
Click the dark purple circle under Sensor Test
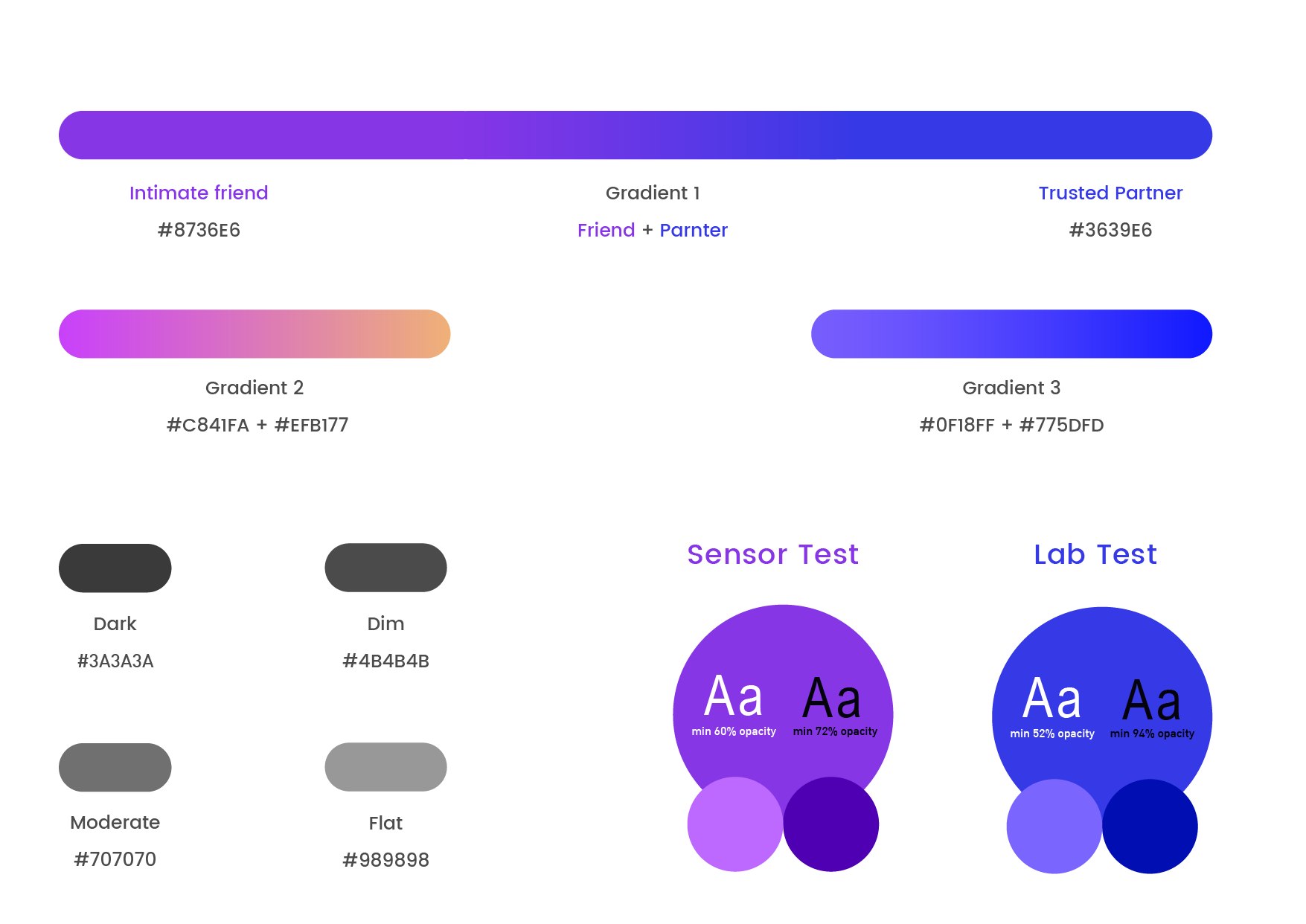pyautogui.click(x=831, y=824)
